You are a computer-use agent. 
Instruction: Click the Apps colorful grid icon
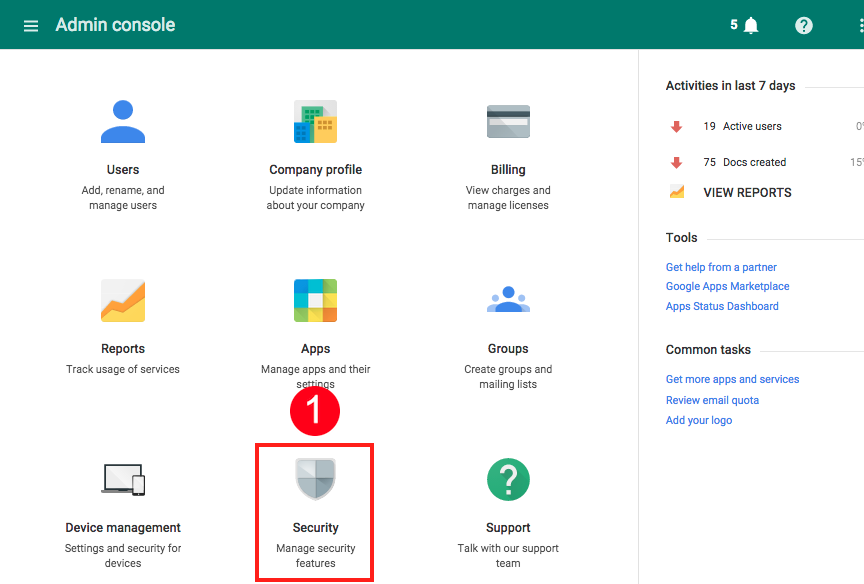tap(315, 300)
